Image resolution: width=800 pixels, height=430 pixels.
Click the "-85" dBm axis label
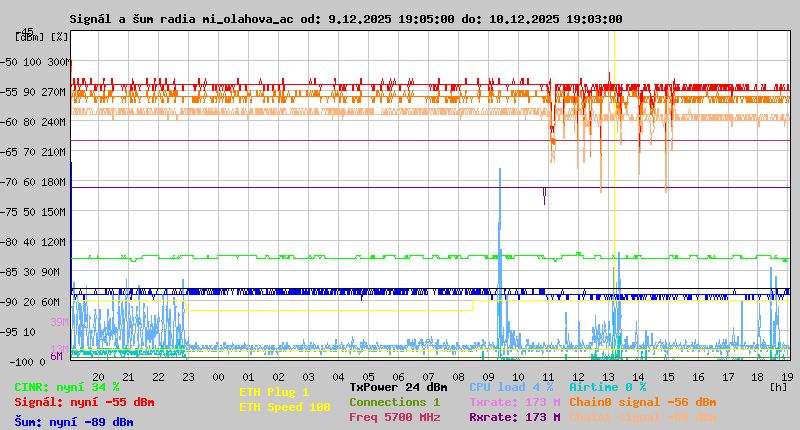tap(9, 272)
